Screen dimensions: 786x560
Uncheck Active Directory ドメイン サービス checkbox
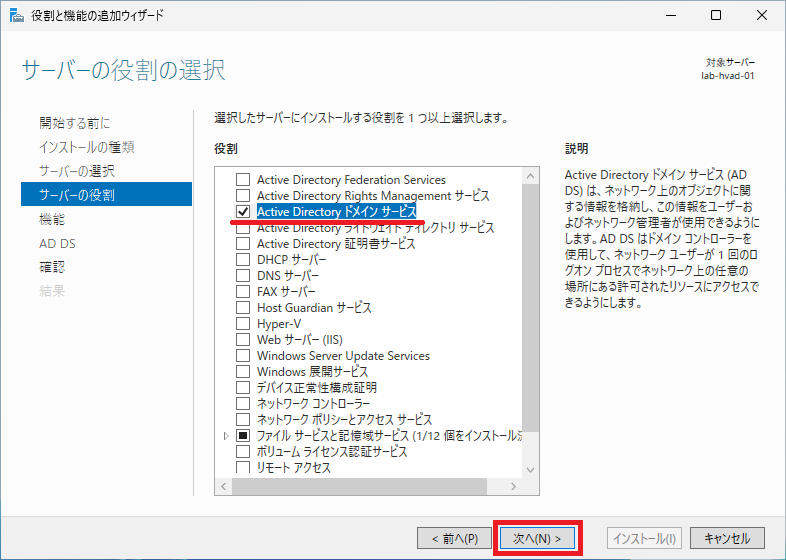pos(243,212)
